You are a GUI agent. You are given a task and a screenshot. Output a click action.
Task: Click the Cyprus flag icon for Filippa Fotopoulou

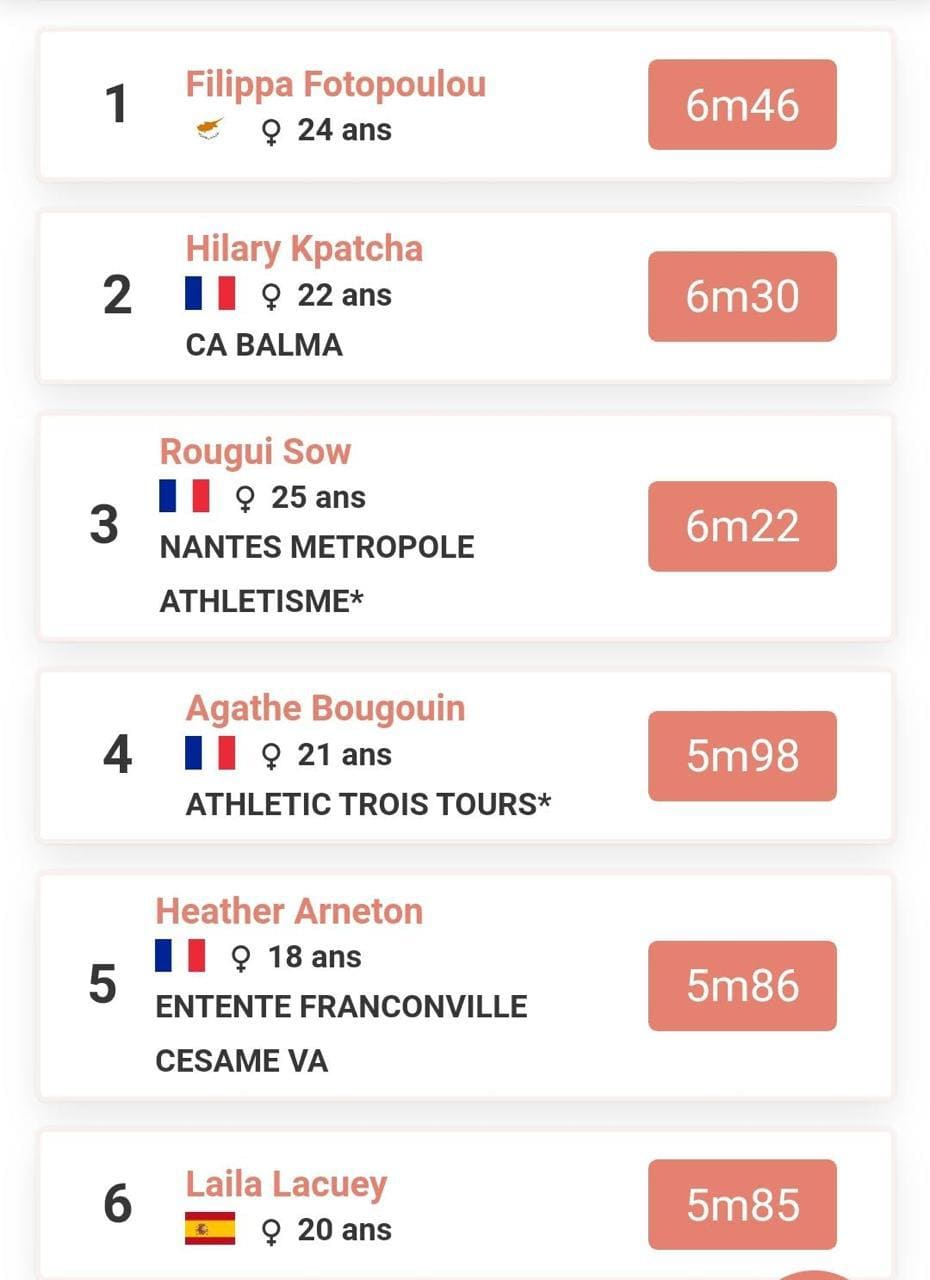pyautogui.click(x=210, y=129)
